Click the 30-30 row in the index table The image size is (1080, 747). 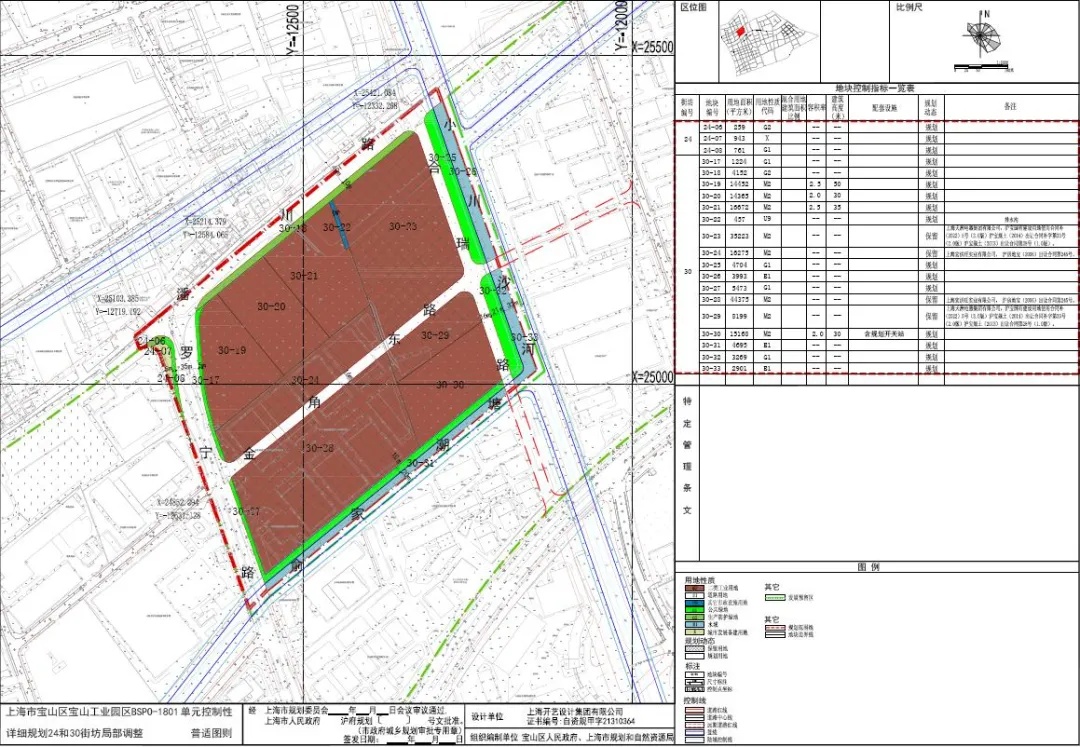pos(876,334)
